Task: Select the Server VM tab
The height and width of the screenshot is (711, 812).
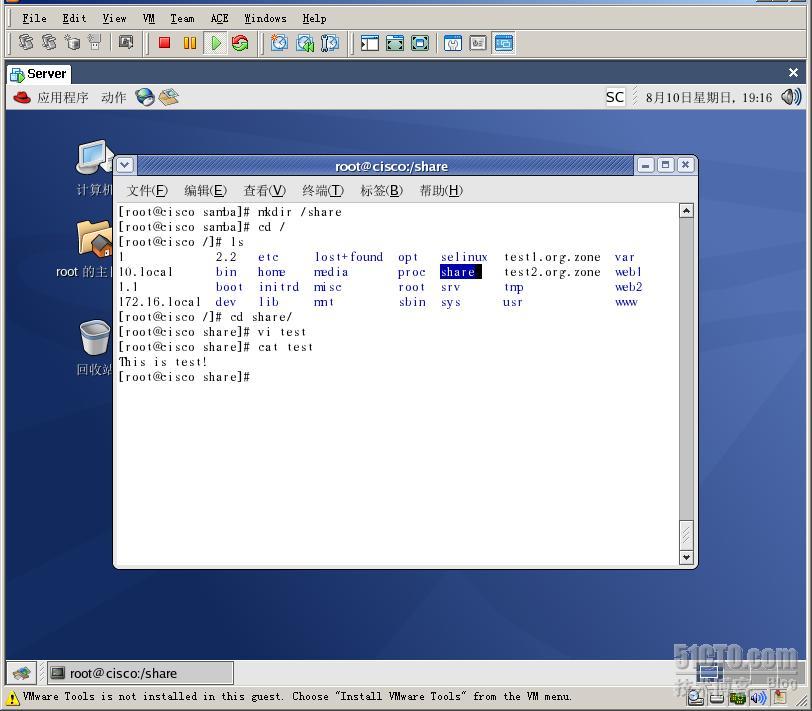Action: (39, 74)
